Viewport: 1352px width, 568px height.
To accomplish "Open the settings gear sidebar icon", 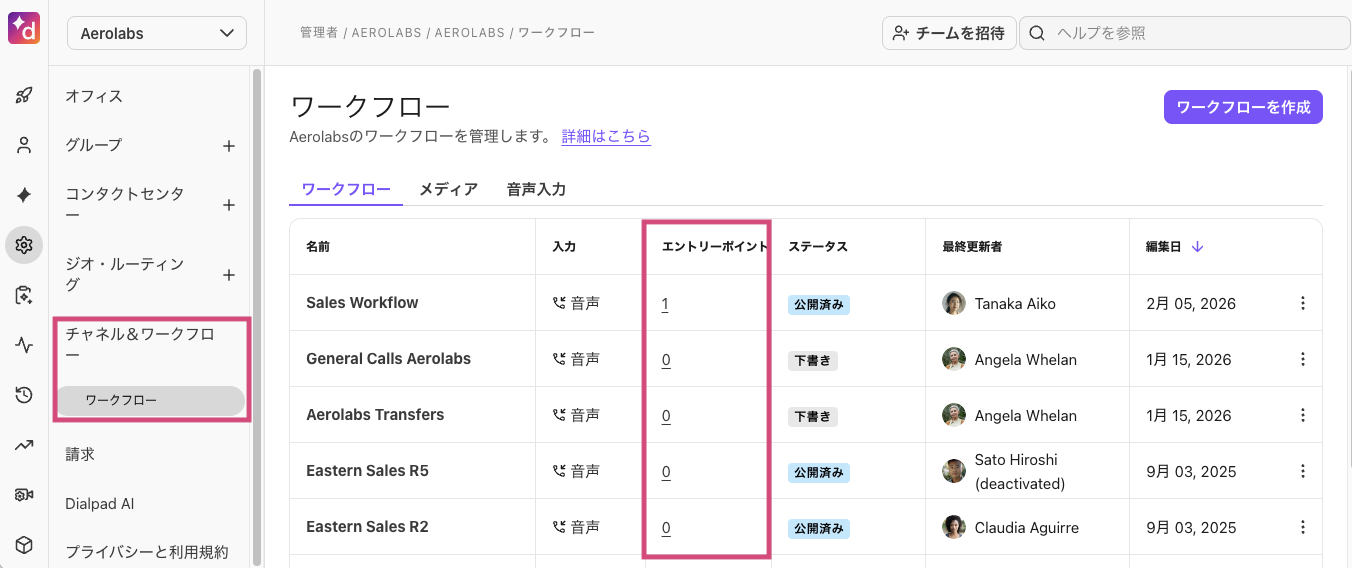I will [x=24, y=245].
